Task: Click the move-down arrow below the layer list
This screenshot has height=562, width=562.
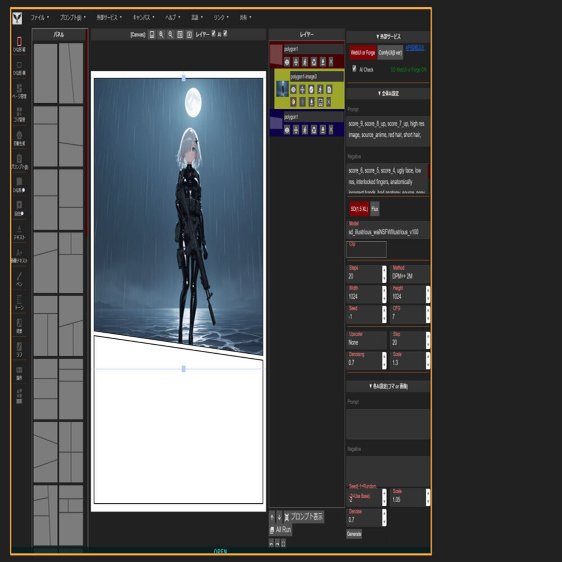Action: click(x=279, y=516)
